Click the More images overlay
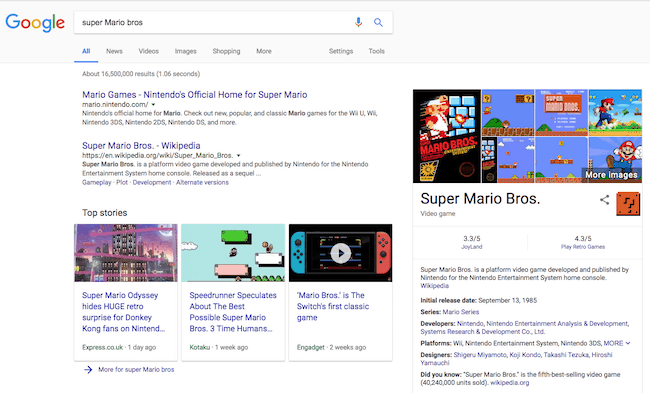Screen dimensions: 650x393 point(611,175)
